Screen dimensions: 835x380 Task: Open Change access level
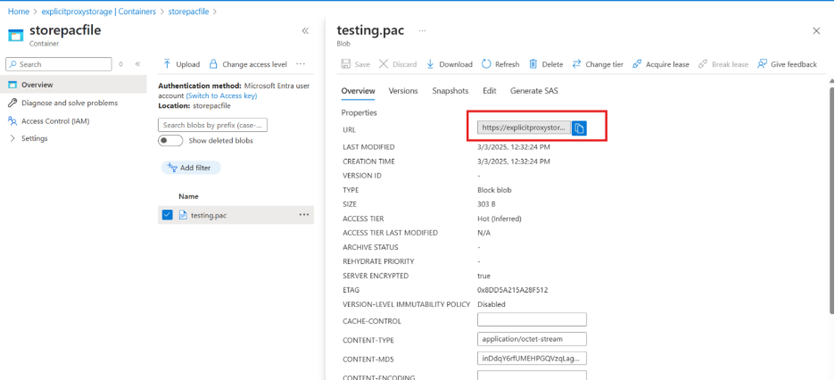(x=248, y=64)
